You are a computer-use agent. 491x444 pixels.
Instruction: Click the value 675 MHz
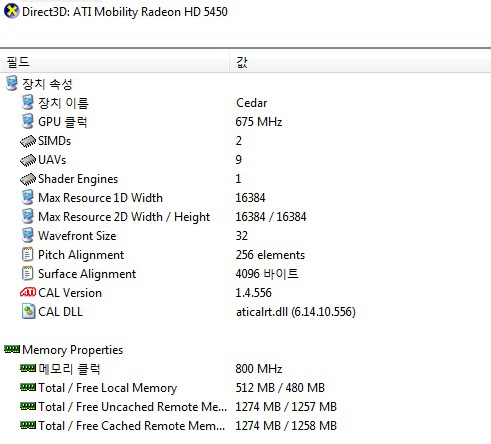point(259,122)
